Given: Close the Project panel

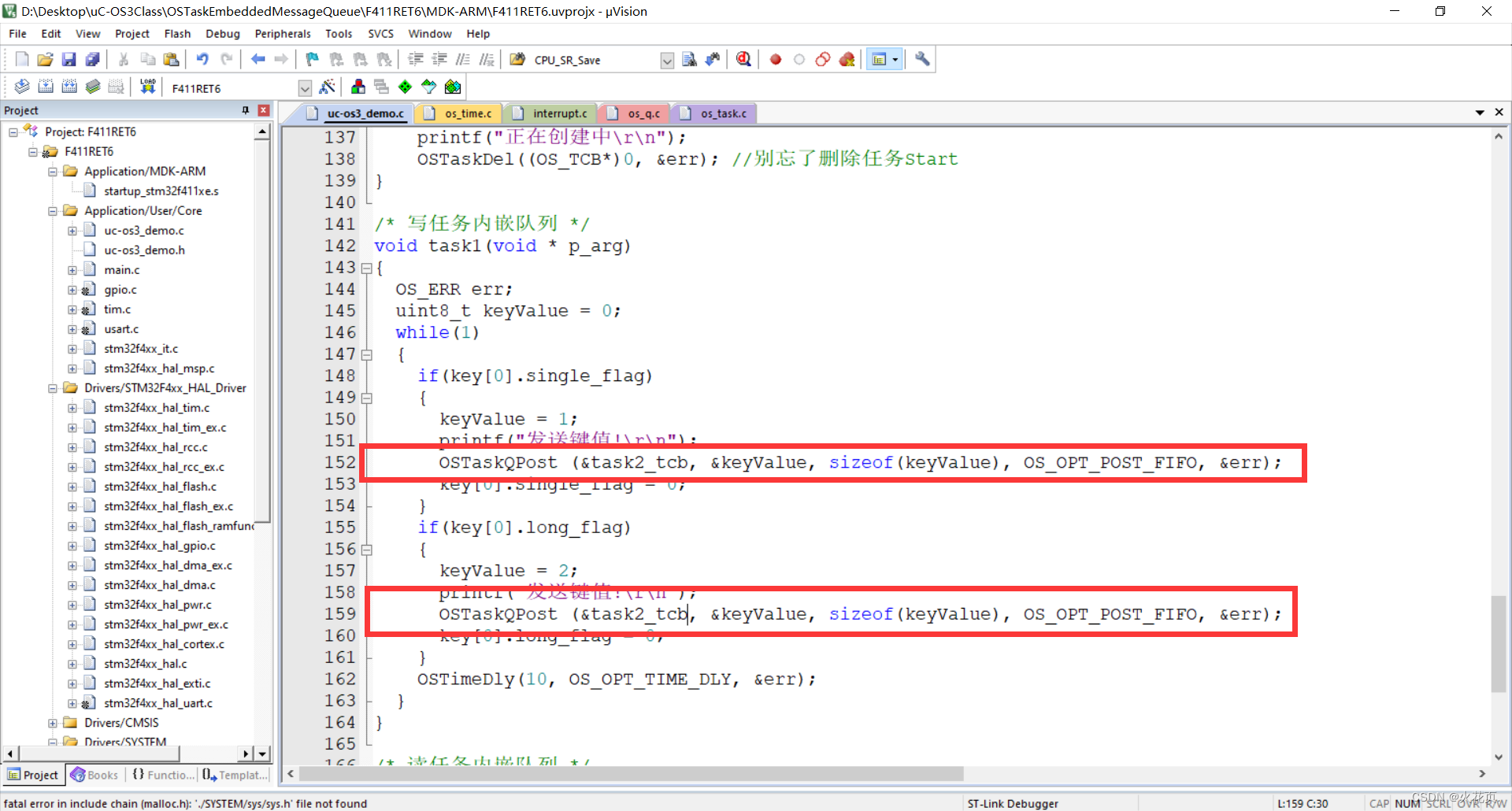Looking at the screenshot, I should coord(264,110).
